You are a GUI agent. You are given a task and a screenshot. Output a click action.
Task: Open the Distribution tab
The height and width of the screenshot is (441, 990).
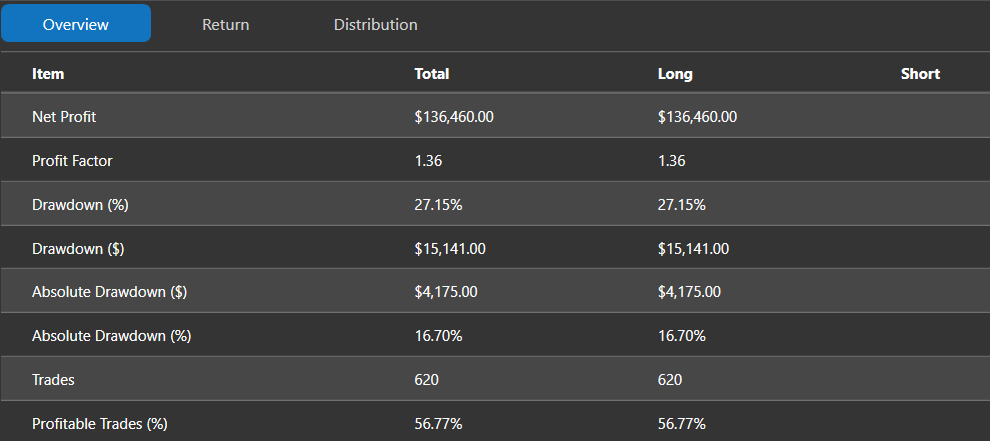[376, 25]
